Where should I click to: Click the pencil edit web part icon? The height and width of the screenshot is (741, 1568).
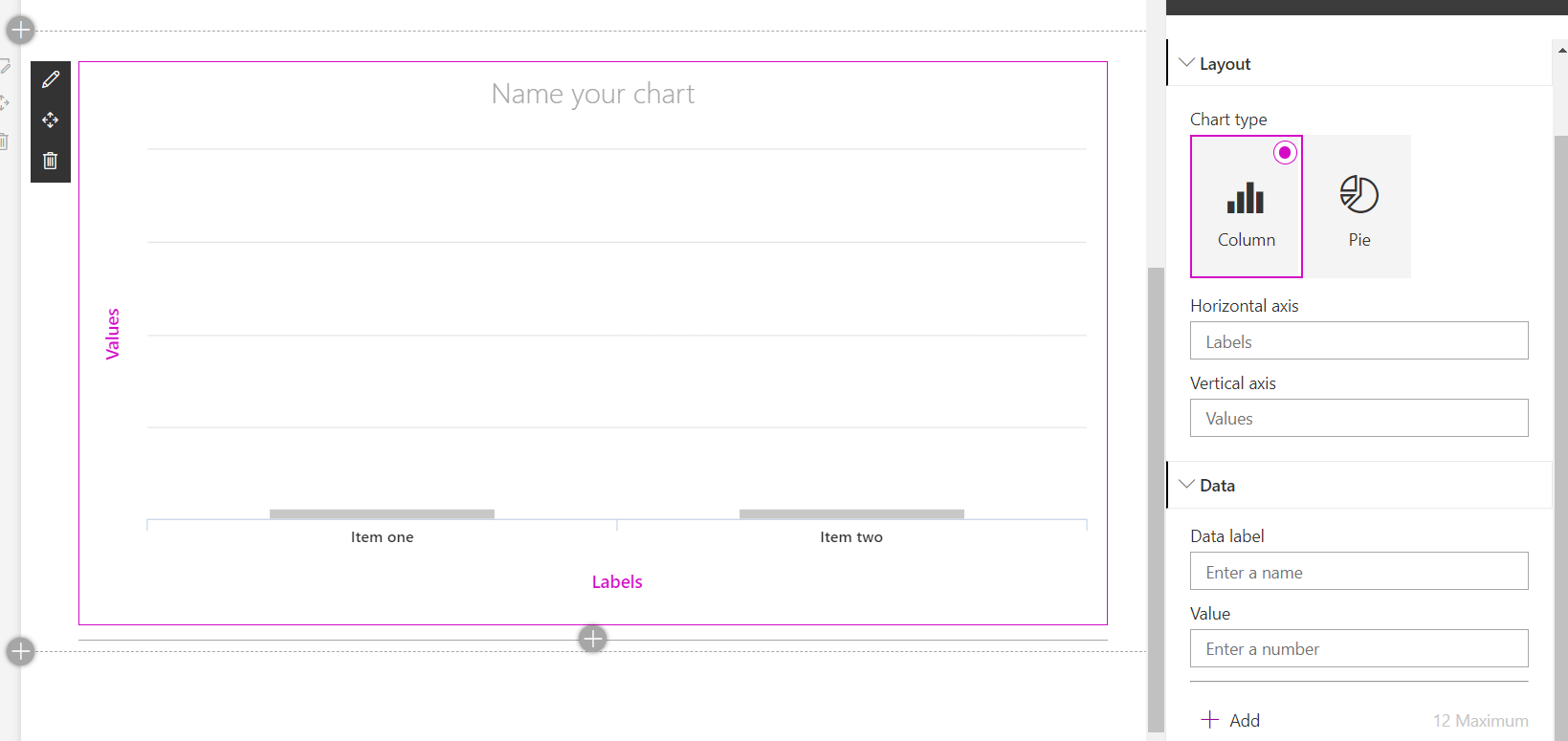[x=51, y=79]
